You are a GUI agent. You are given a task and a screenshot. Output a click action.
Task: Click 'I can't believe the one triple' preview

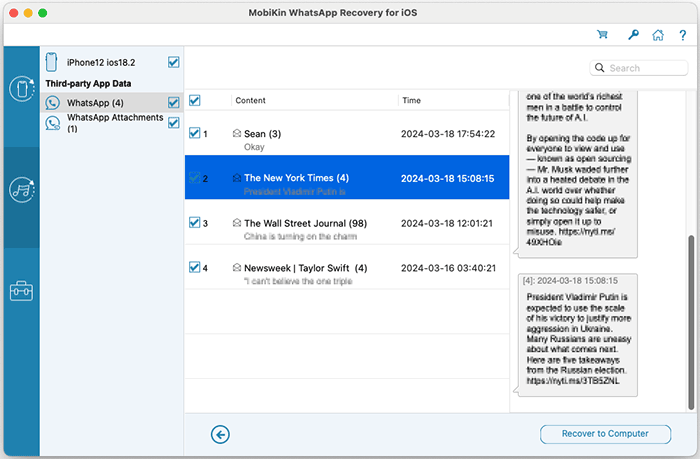(x=298, y=281)
